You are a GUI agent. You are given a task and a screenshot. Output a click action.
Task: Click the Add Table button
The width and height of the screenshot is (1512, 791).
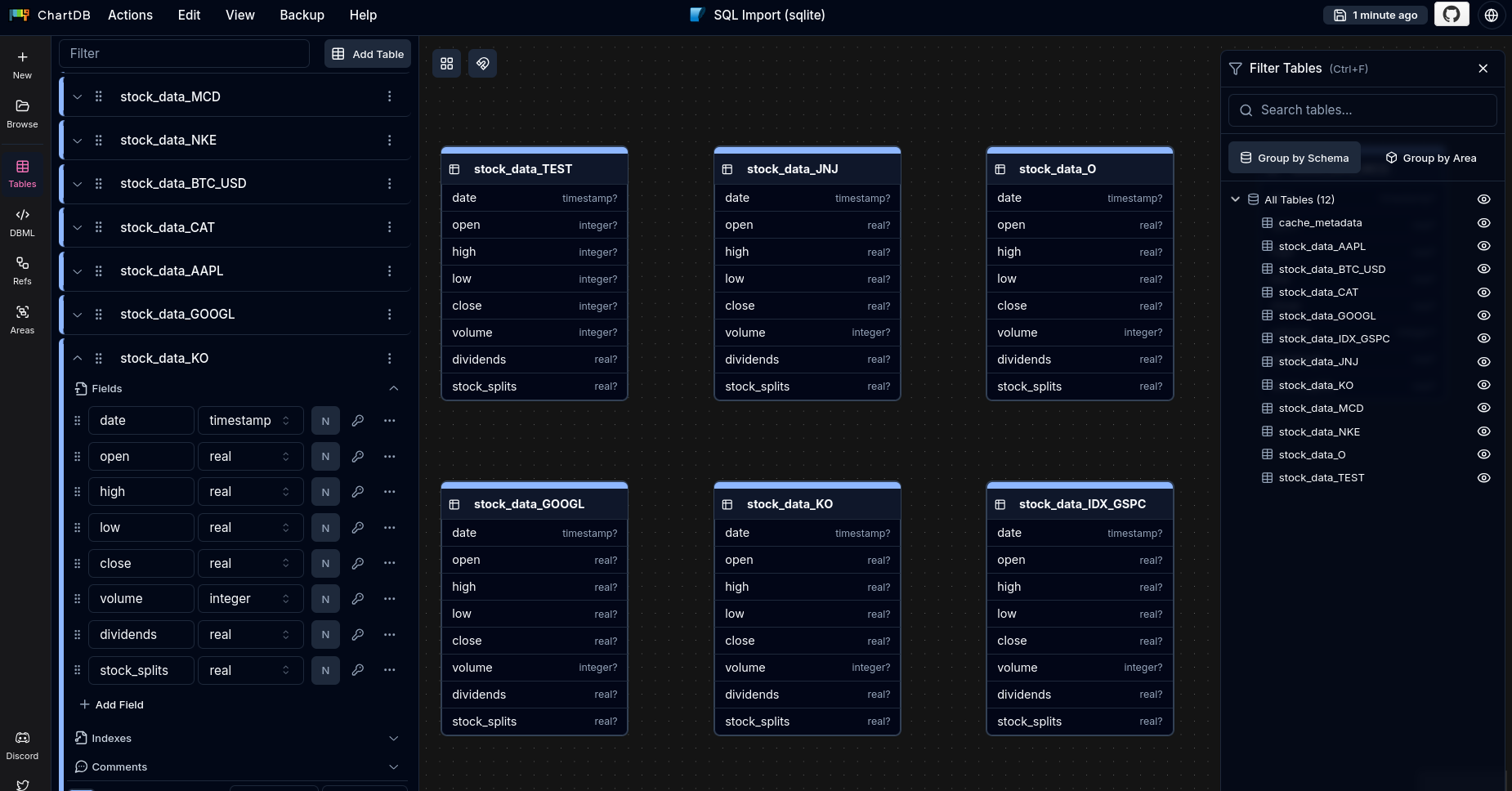click(x=368, y=54)
